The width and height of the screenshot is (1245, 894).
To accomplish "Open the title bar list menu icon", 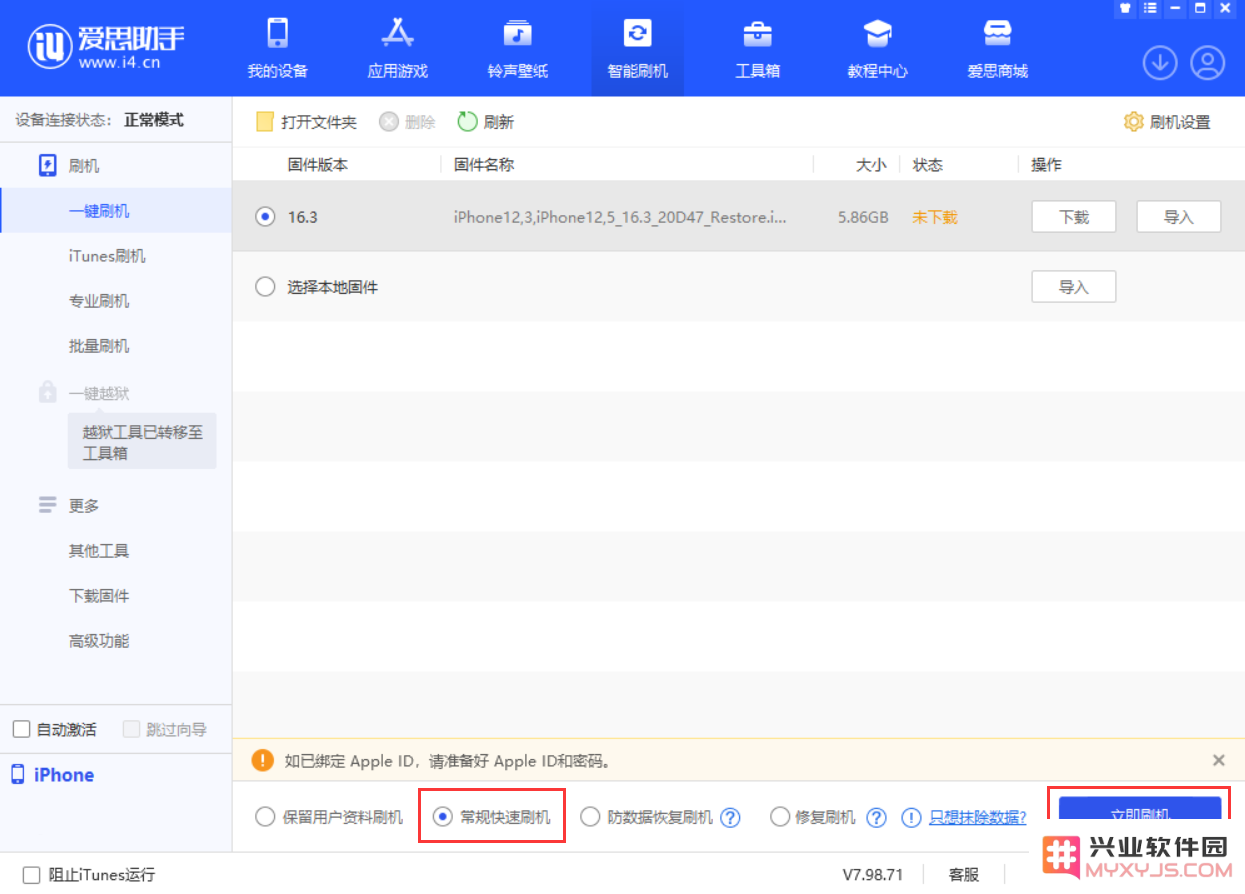I will (x=1150, y=8).
